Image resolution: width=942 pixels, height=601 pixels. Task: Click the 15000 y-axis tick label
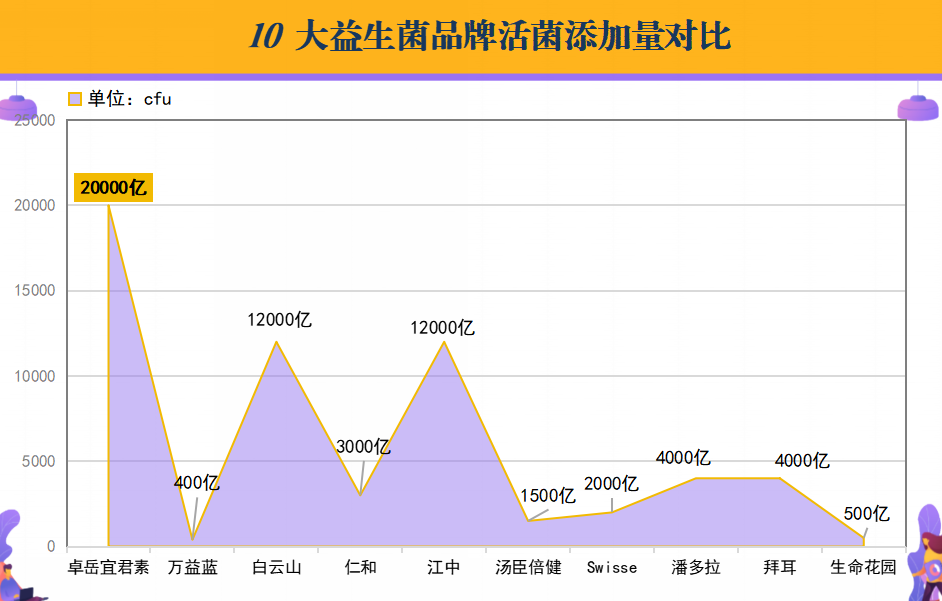tap(35, 291)
